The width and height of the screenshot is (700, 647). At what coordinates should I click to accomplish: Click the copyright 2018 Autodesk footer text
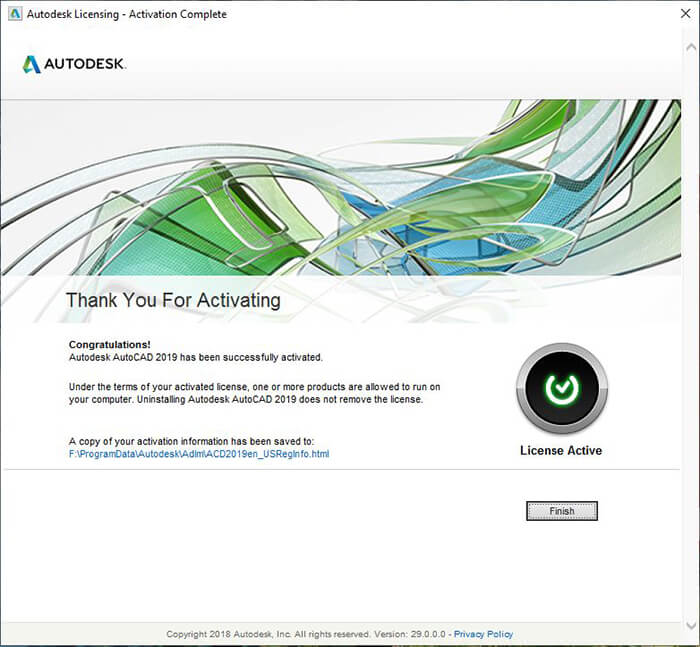click(306, 634)
